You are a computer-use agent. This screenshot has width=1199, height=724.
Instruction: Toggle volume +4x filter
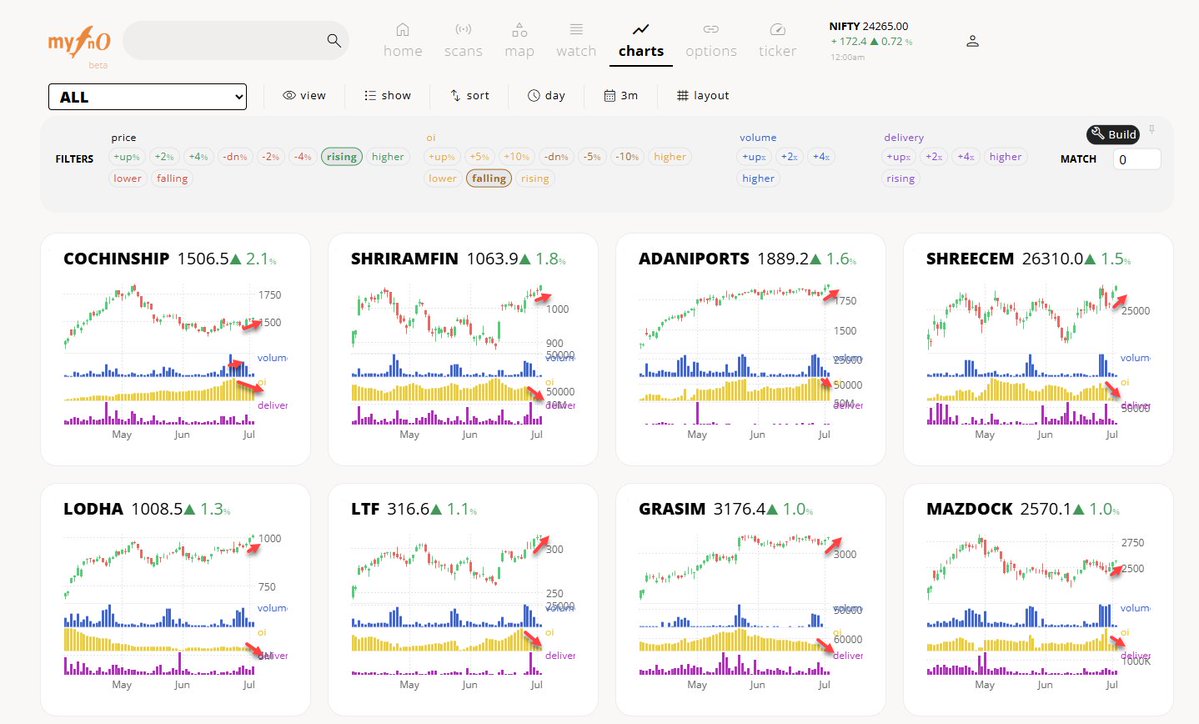point(821,157)
